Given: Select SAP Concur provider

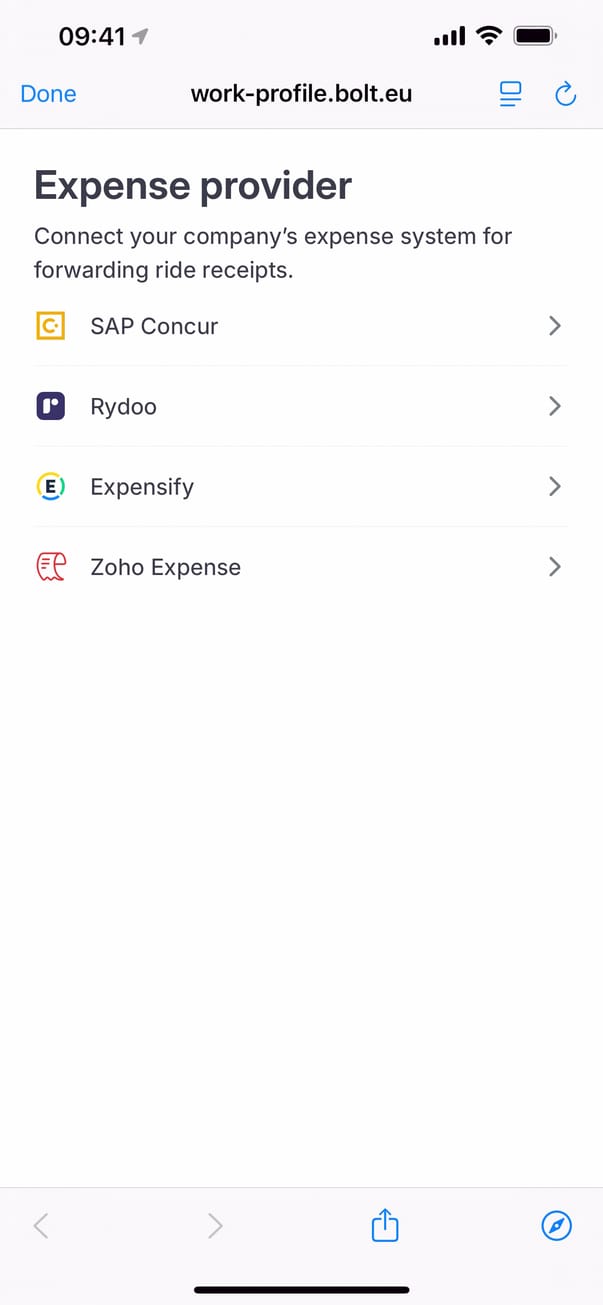Looking at the screenshot, I should pos(154,326).
